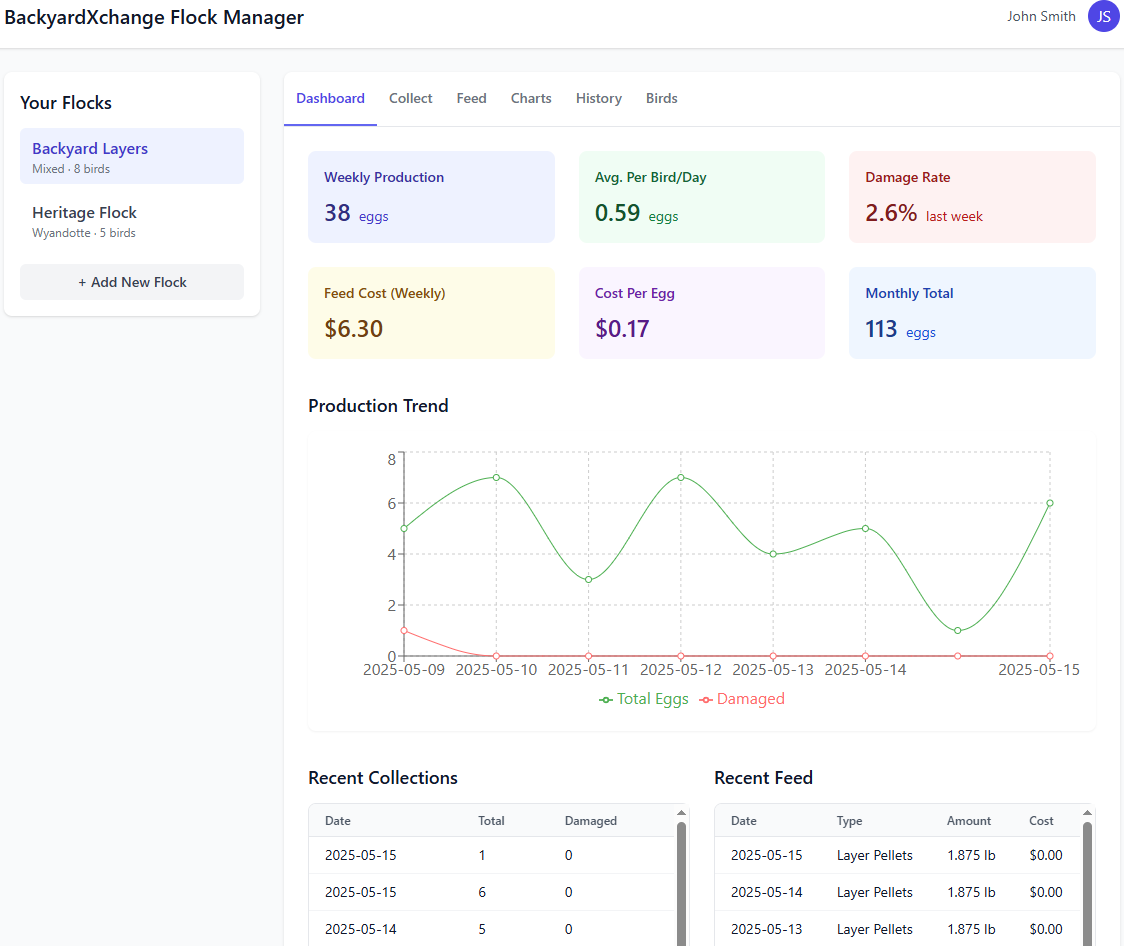Open the History tab
The image size is (1124, 946).
[599, 99]
